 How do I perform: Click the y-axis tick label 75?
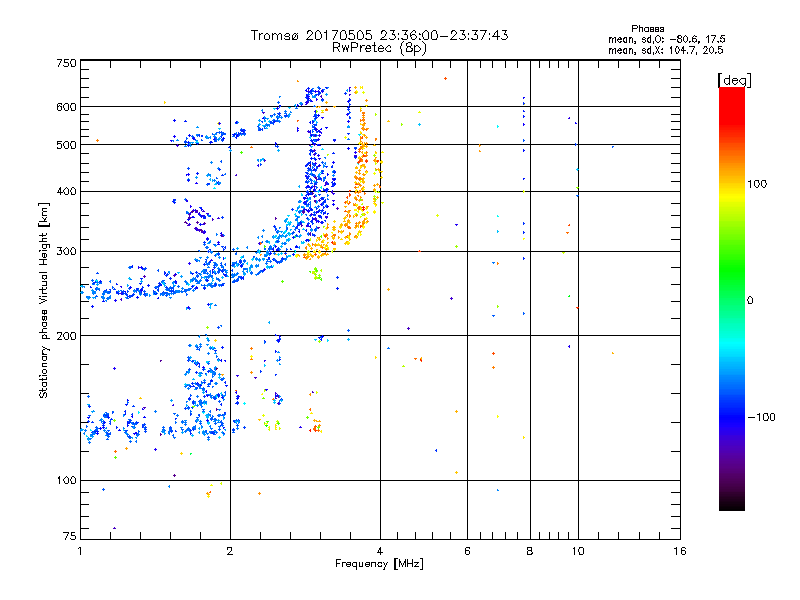point(70,536)
